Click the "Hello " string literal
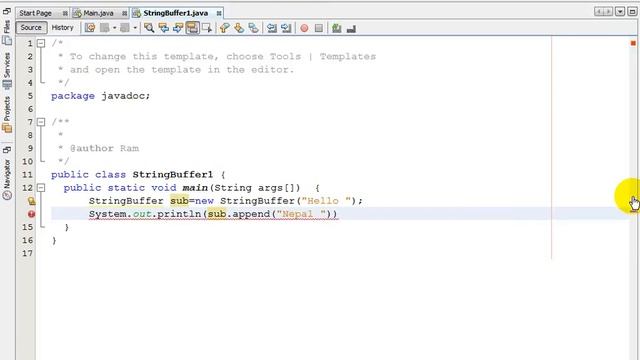640x360 pixels. pyautogui.click(x=326, y=201)
